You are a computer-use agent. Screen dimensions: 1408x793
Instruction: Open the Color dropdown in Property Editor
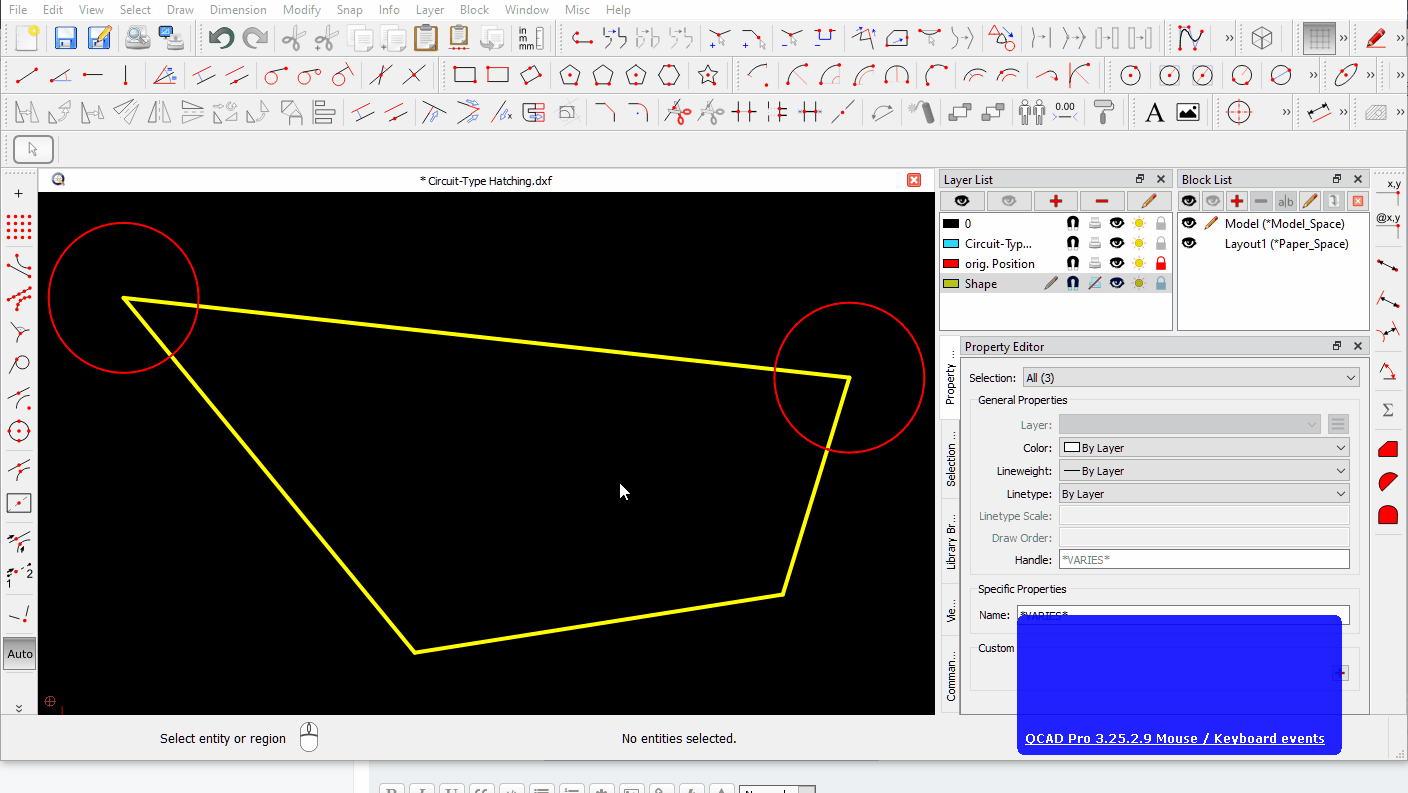[x=1204, y=447]
